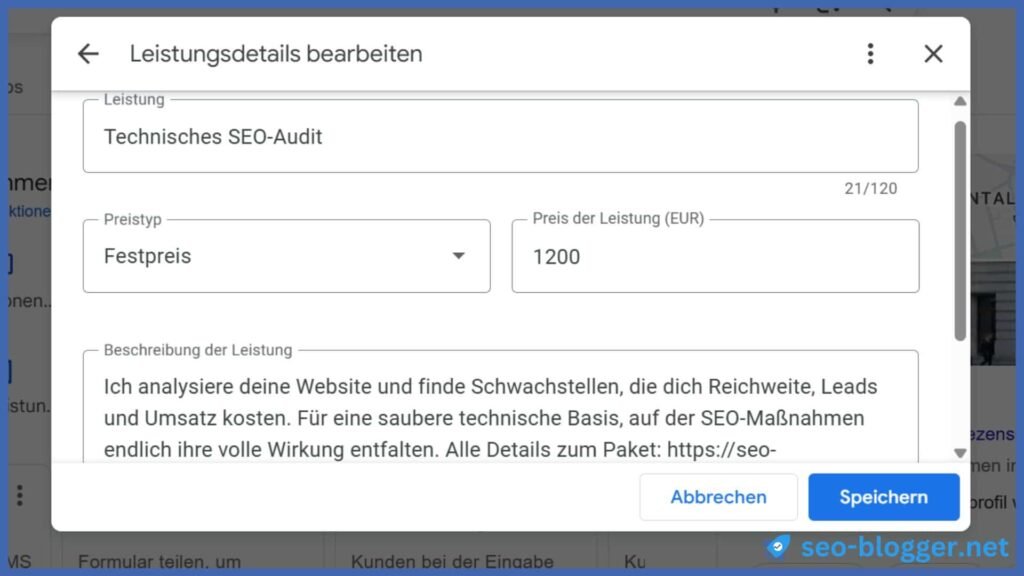Click the scrollbar's down arrow
Screen dimensions: 1024x576
(960, 452)
